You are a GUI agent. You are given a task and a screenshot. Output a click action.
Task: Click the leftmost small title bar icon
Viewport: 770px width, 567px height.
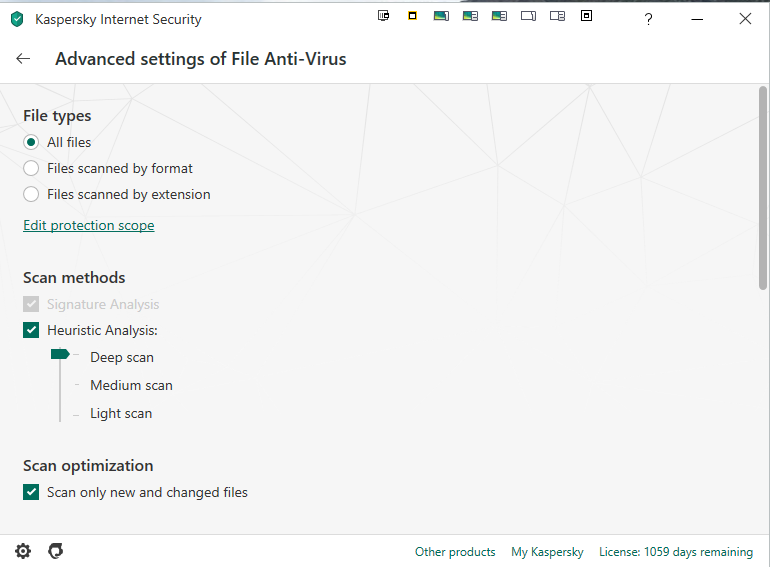point(383,16)
